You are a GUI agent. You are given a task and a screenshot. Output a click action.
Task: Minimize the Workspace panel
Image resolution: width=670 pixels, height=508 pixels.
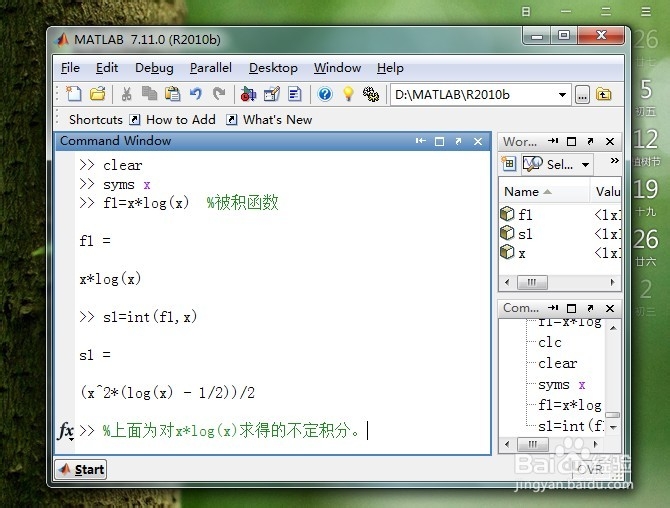tap(553, 141)
